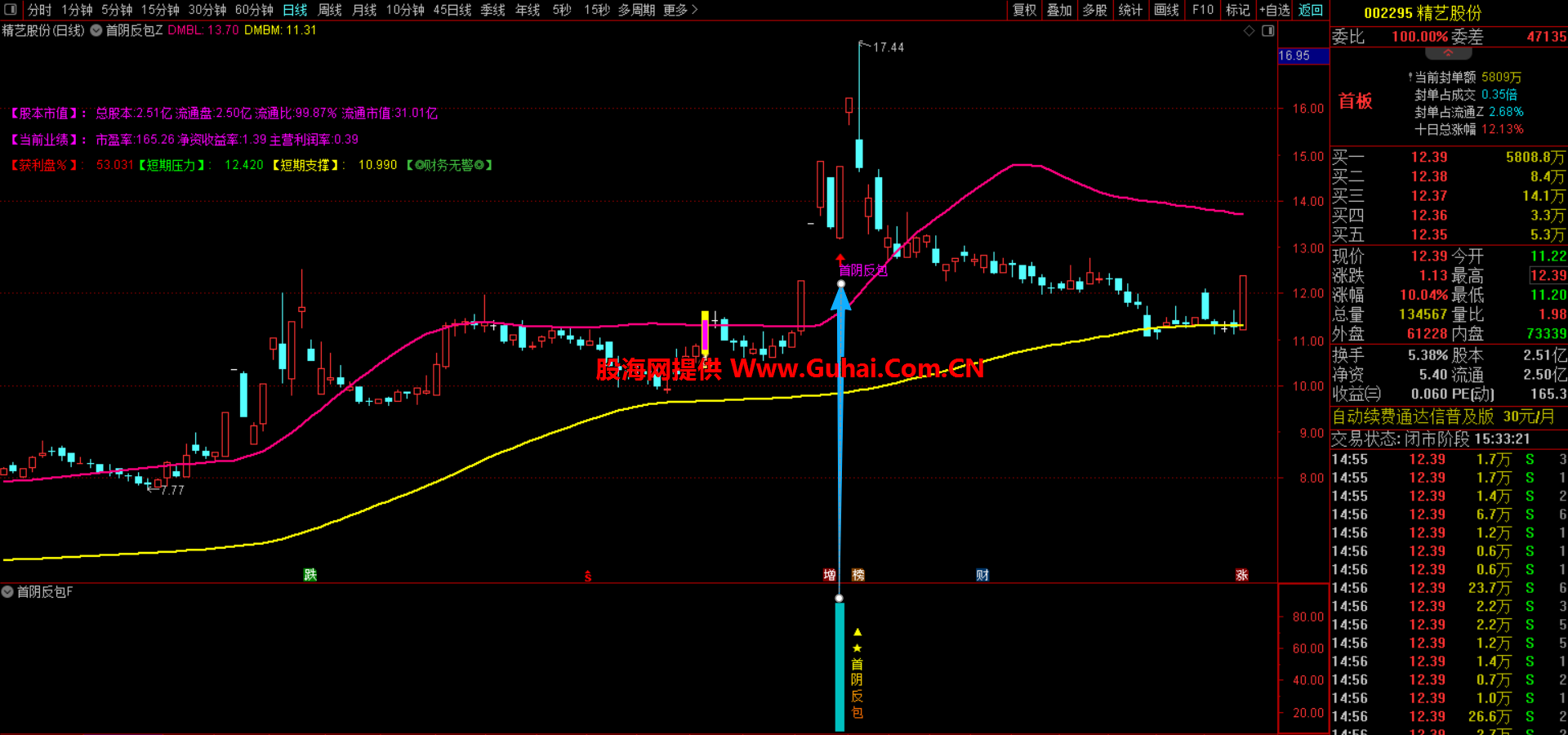This screenshot has height=735, width=1568.
Task: Click the green 跌 event marker
Action: coord(310,575)
